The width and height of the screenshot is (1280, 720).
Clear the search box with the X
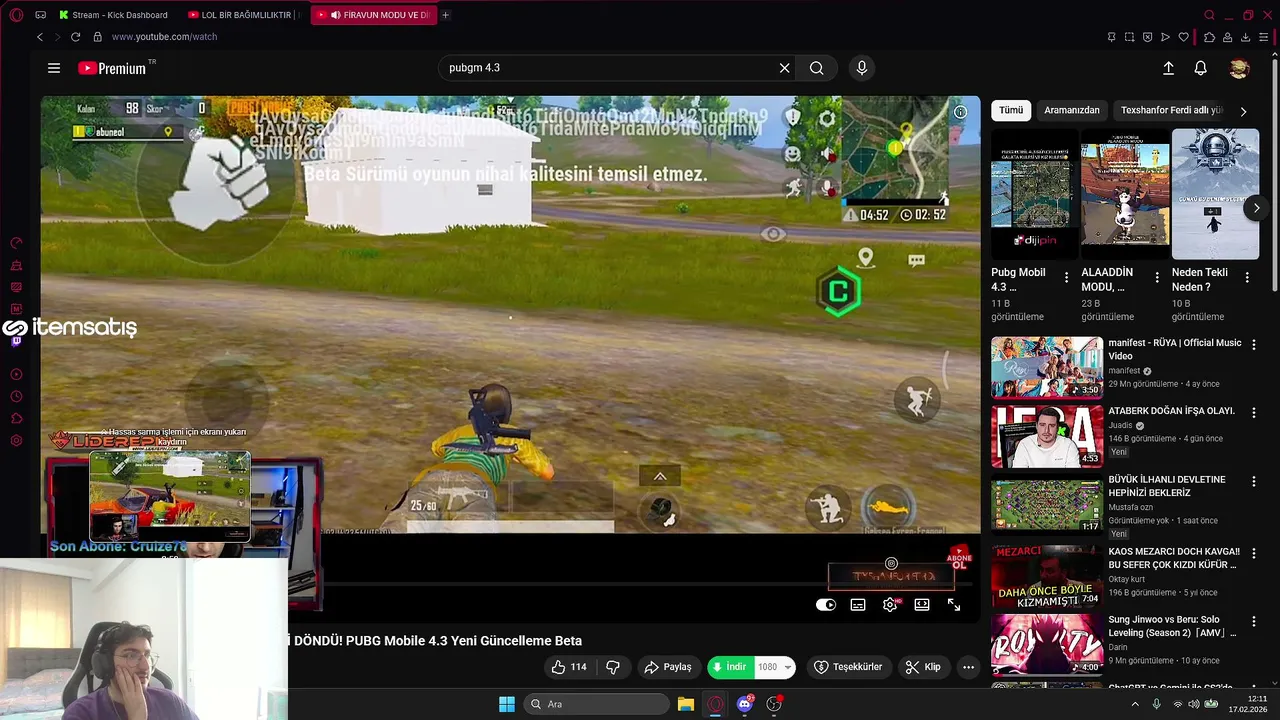click(785, 68)
